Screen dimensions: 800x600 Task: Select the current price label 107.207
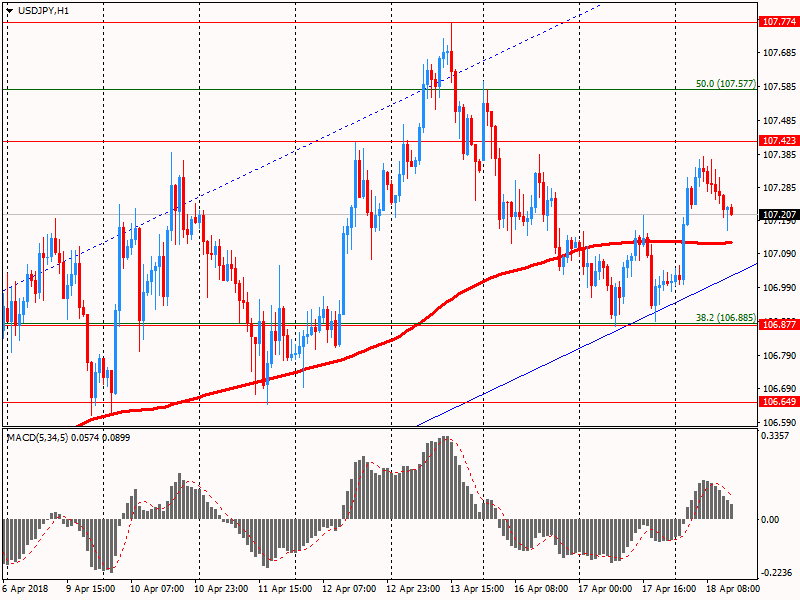coord(779,215)
